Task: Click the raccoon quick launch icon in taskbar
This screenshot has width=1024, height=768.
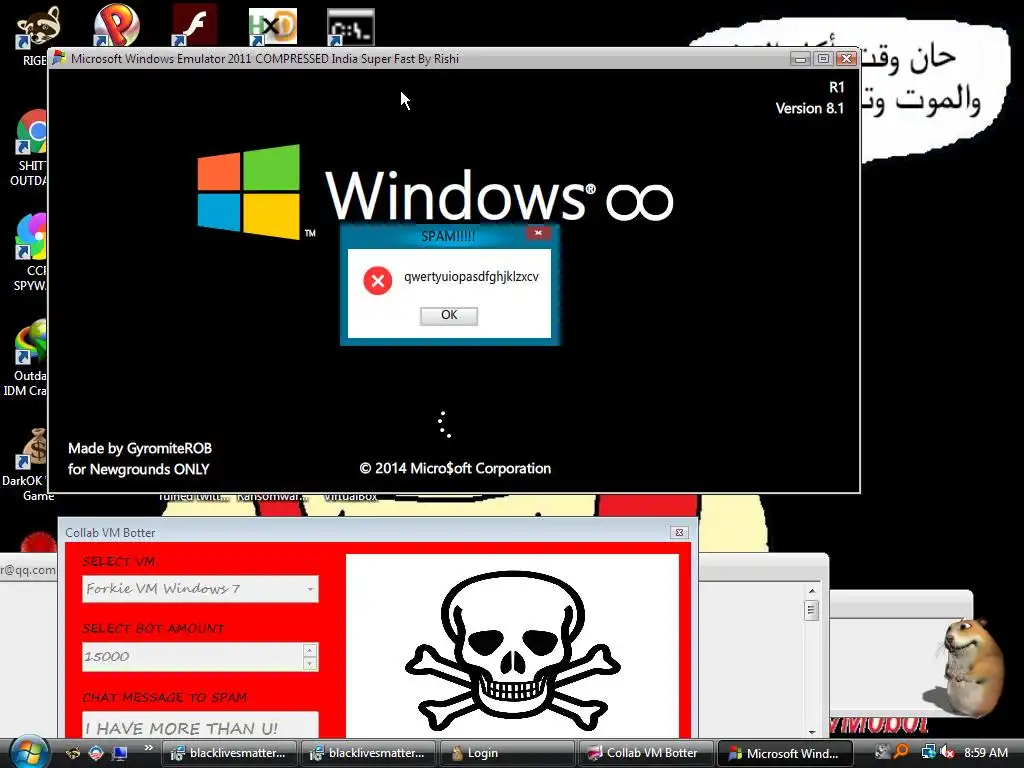Action: click(73, 753)
